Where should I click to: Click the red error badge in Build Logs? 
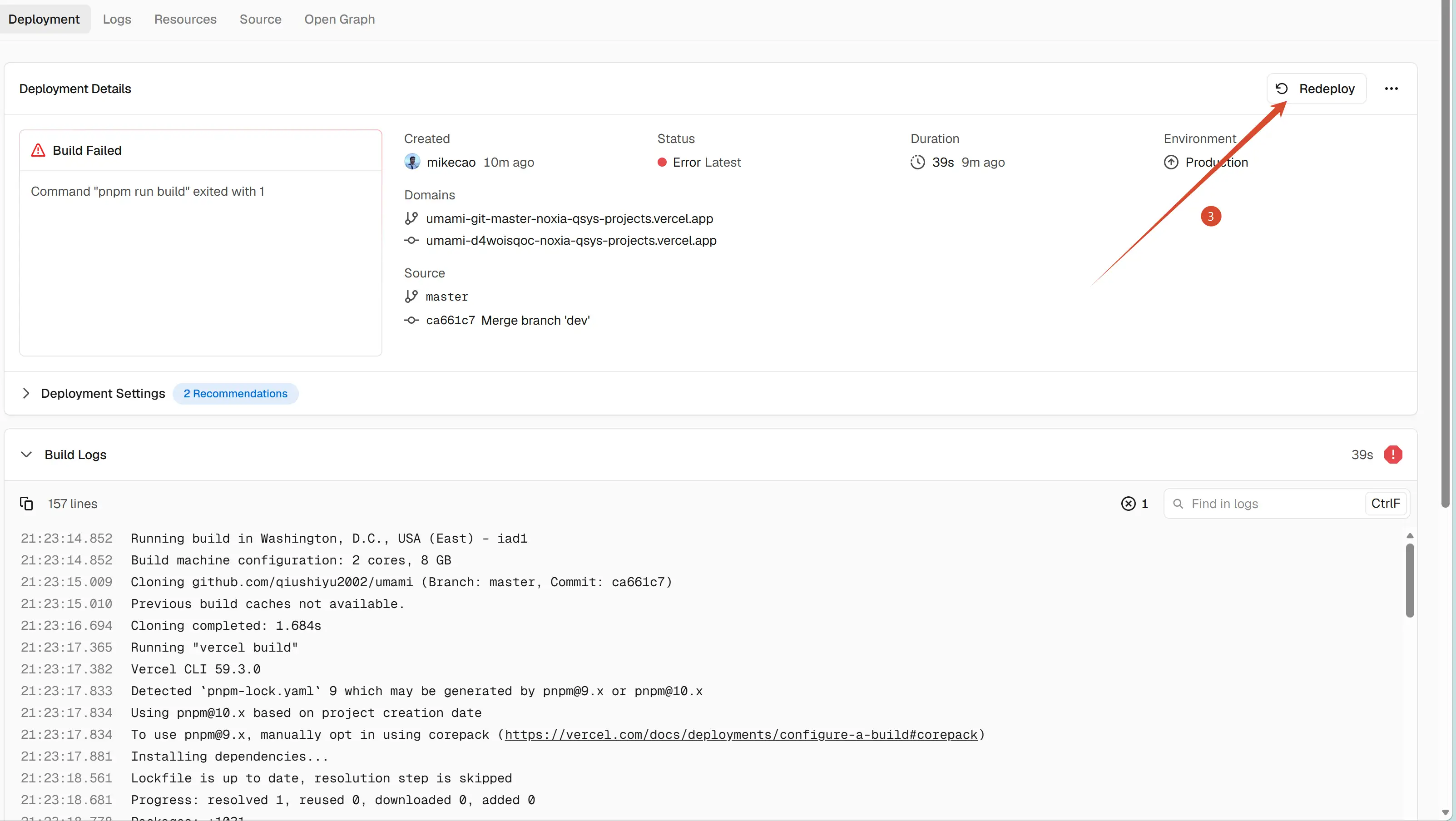[1393, 454]
